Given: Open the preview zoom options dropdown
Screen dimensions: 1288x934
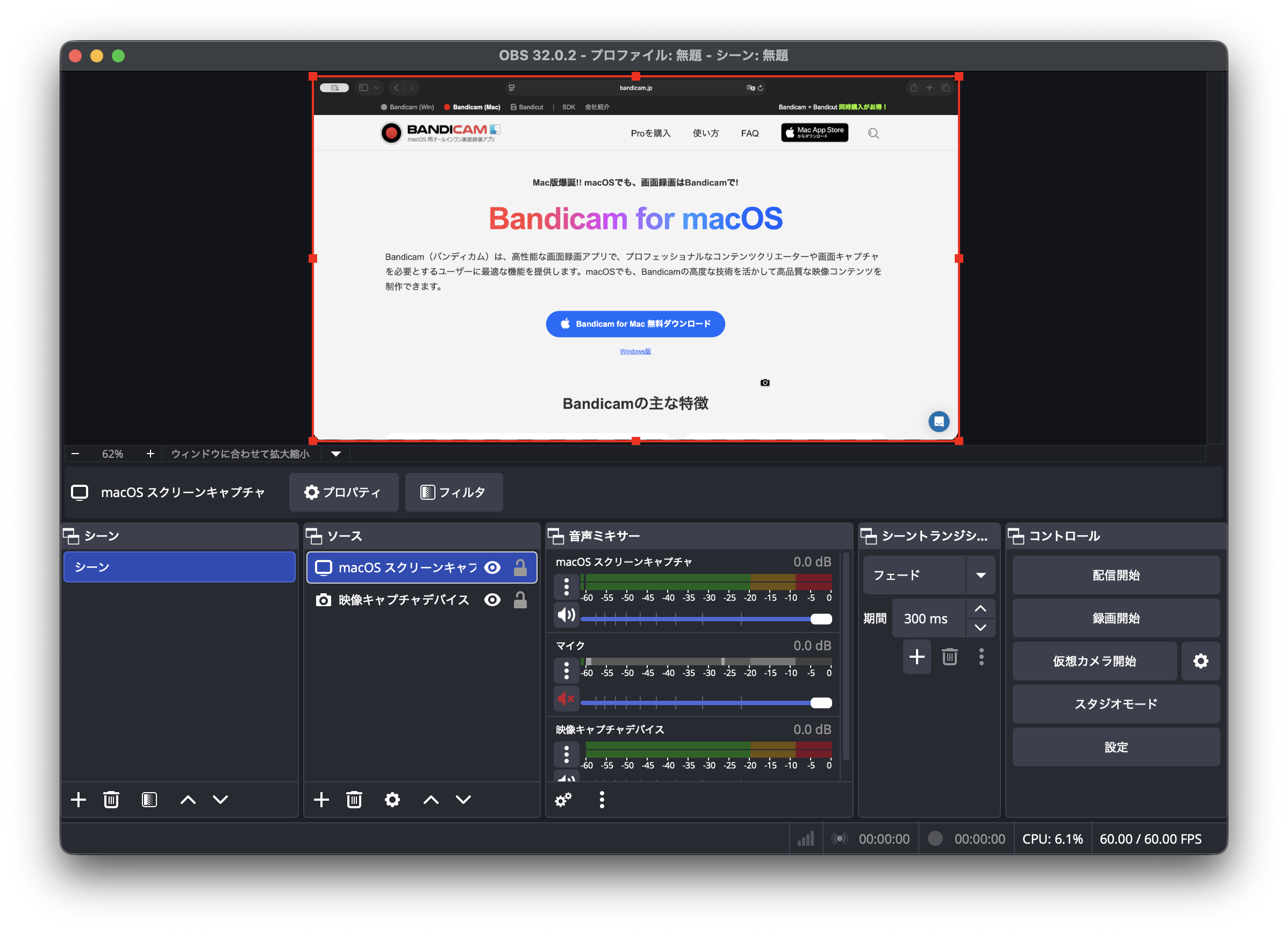Looking at the screenshot, I should [335, 454].
